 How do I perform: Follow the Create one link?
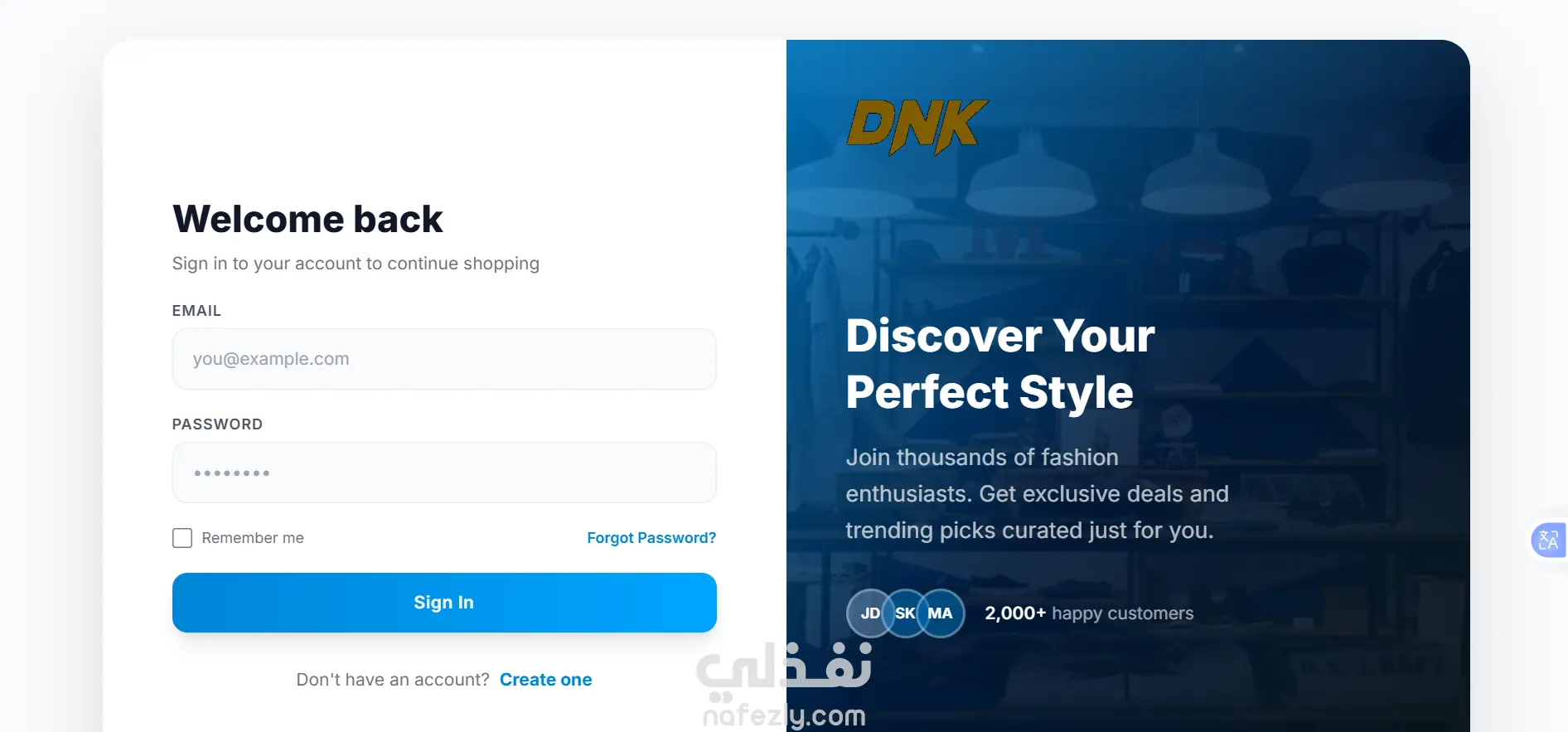pyautogui.click(x=545, y=680)
